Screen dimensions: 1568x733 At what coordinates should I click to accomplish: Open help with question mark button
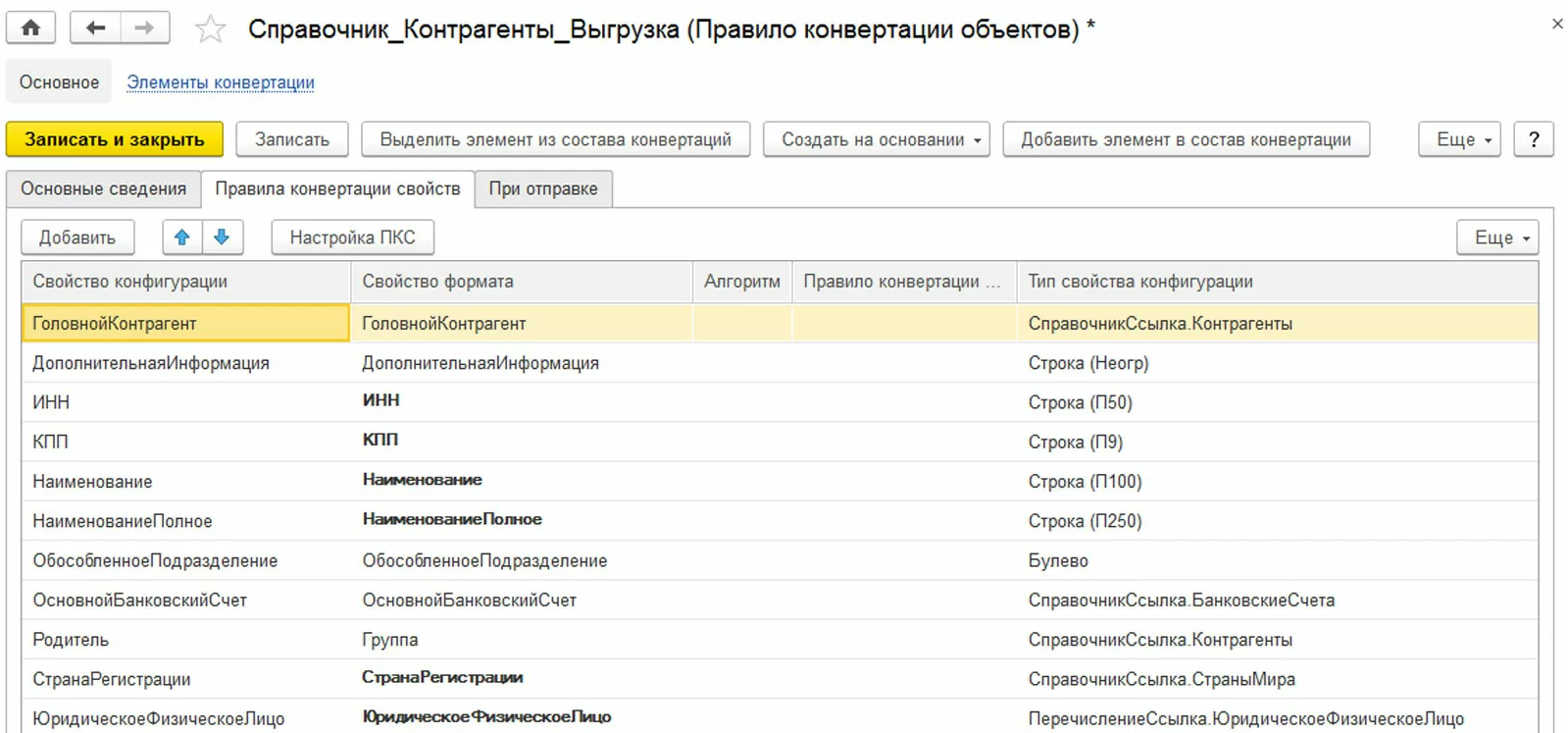tap(1534, 139)
